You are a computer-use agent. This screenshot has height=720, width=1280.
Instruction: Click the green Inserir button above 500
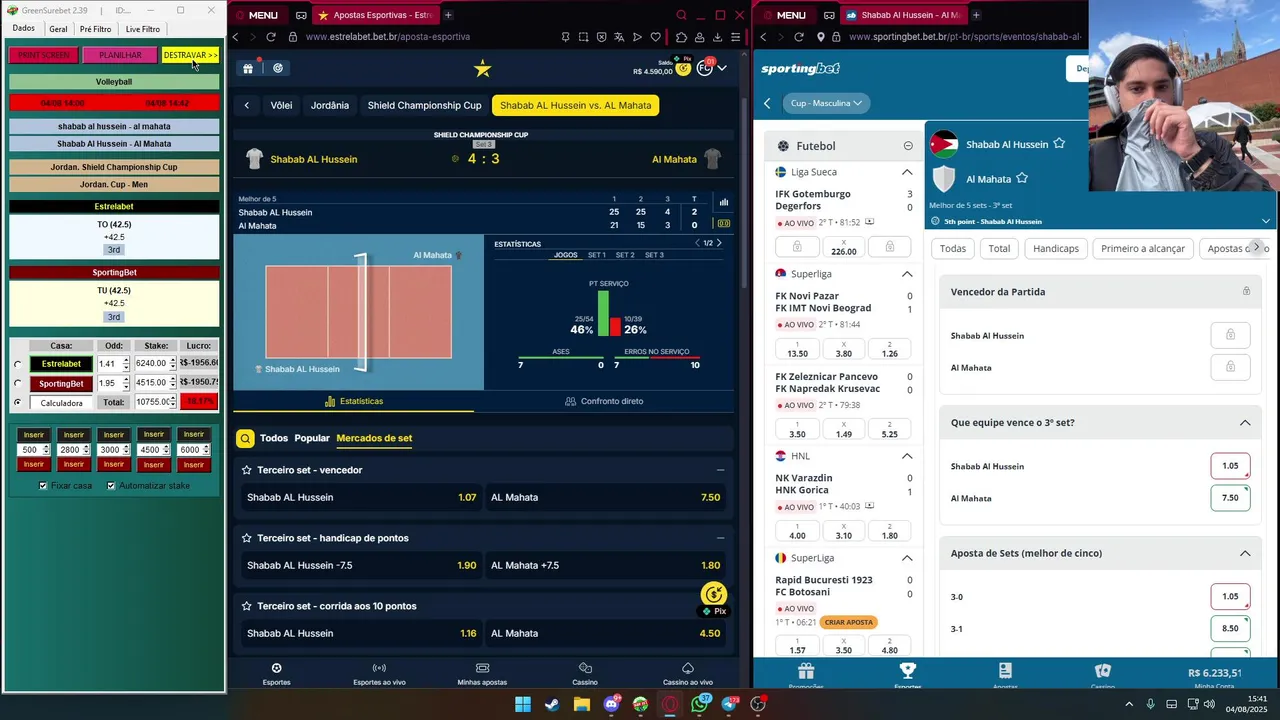[x=34, y=435]
